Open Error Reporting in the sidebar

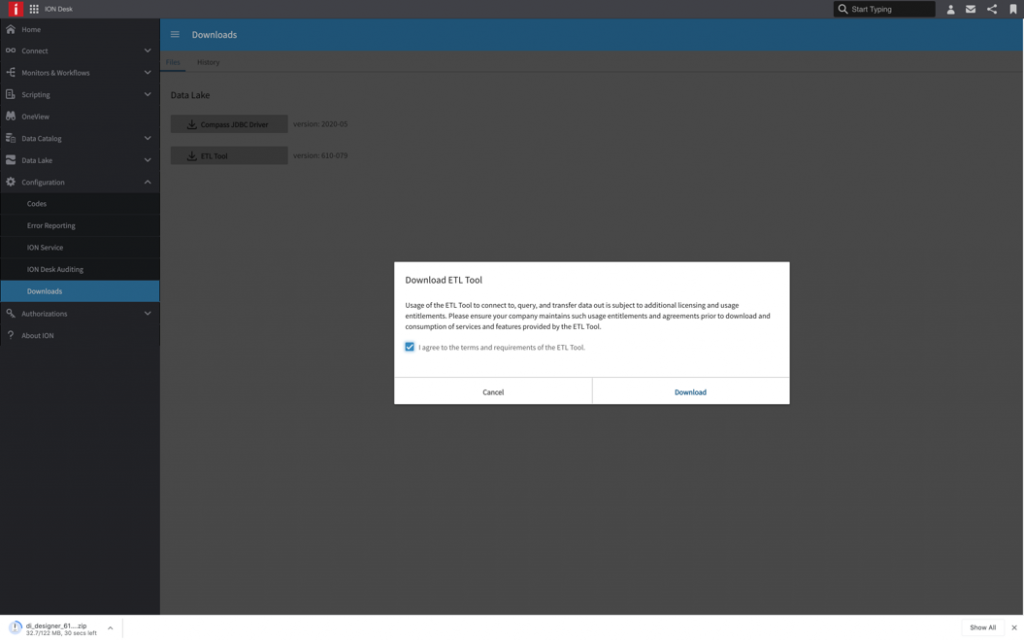pos(51,225)
